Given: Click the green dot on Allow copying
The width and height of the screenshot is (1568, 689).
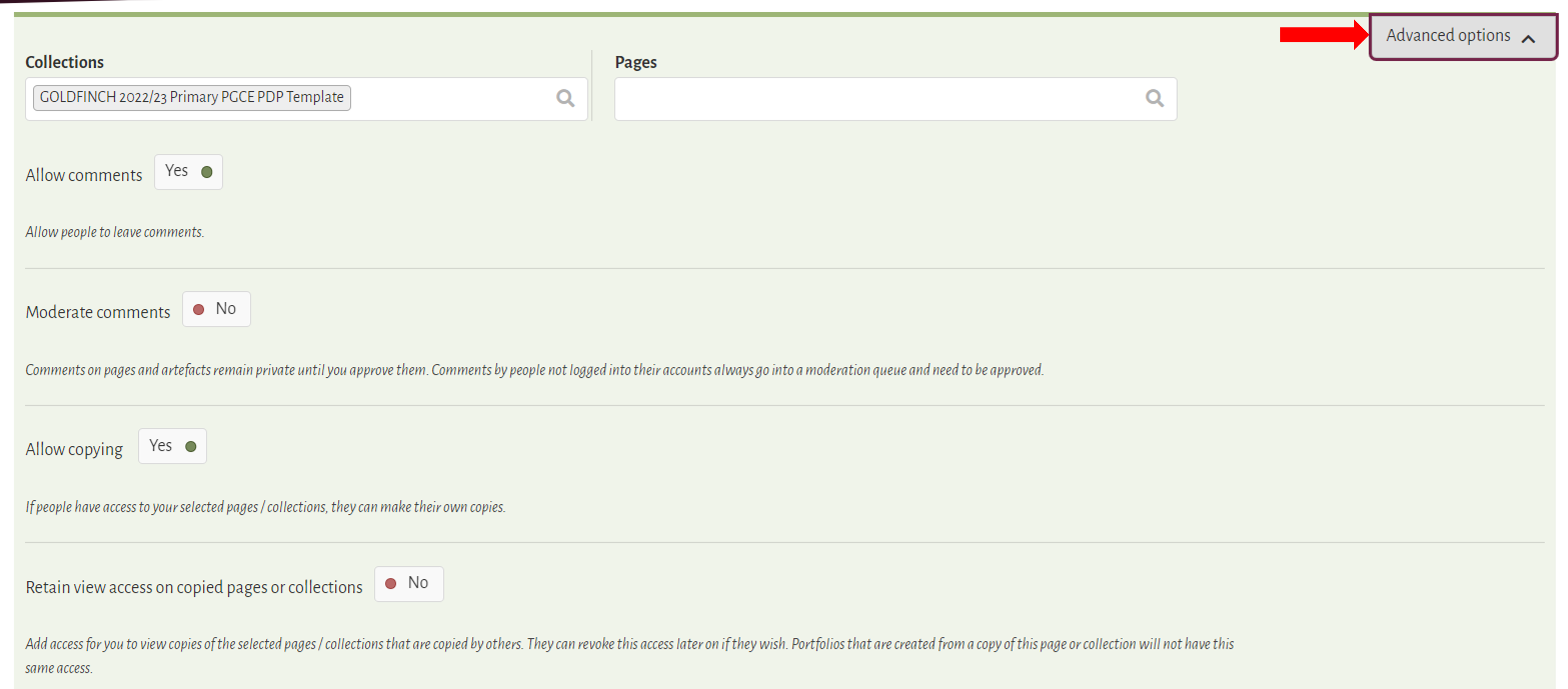Looking at the screenshot, I should coord(191,447).
